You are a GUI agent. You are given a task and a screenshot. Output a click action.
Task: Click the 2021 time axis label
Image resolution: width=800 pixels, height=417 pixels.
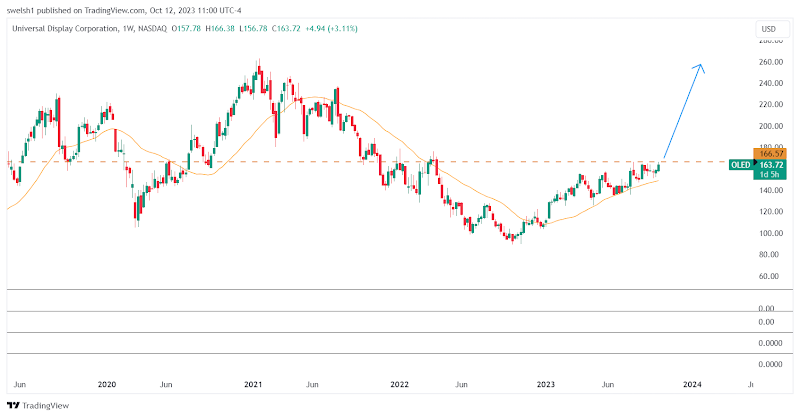[x=253, y=384]
